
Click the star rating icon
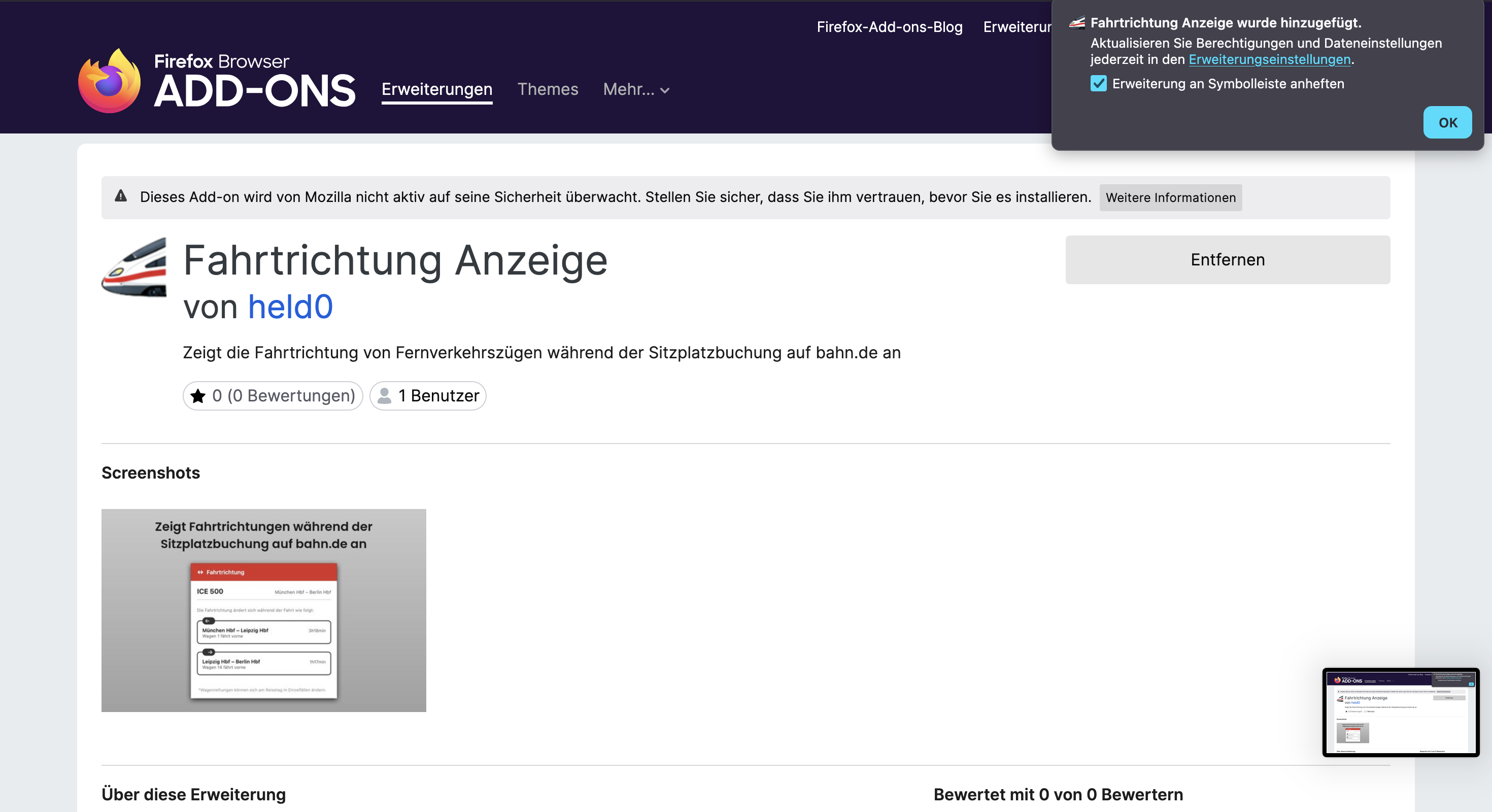tap(198, 395)
